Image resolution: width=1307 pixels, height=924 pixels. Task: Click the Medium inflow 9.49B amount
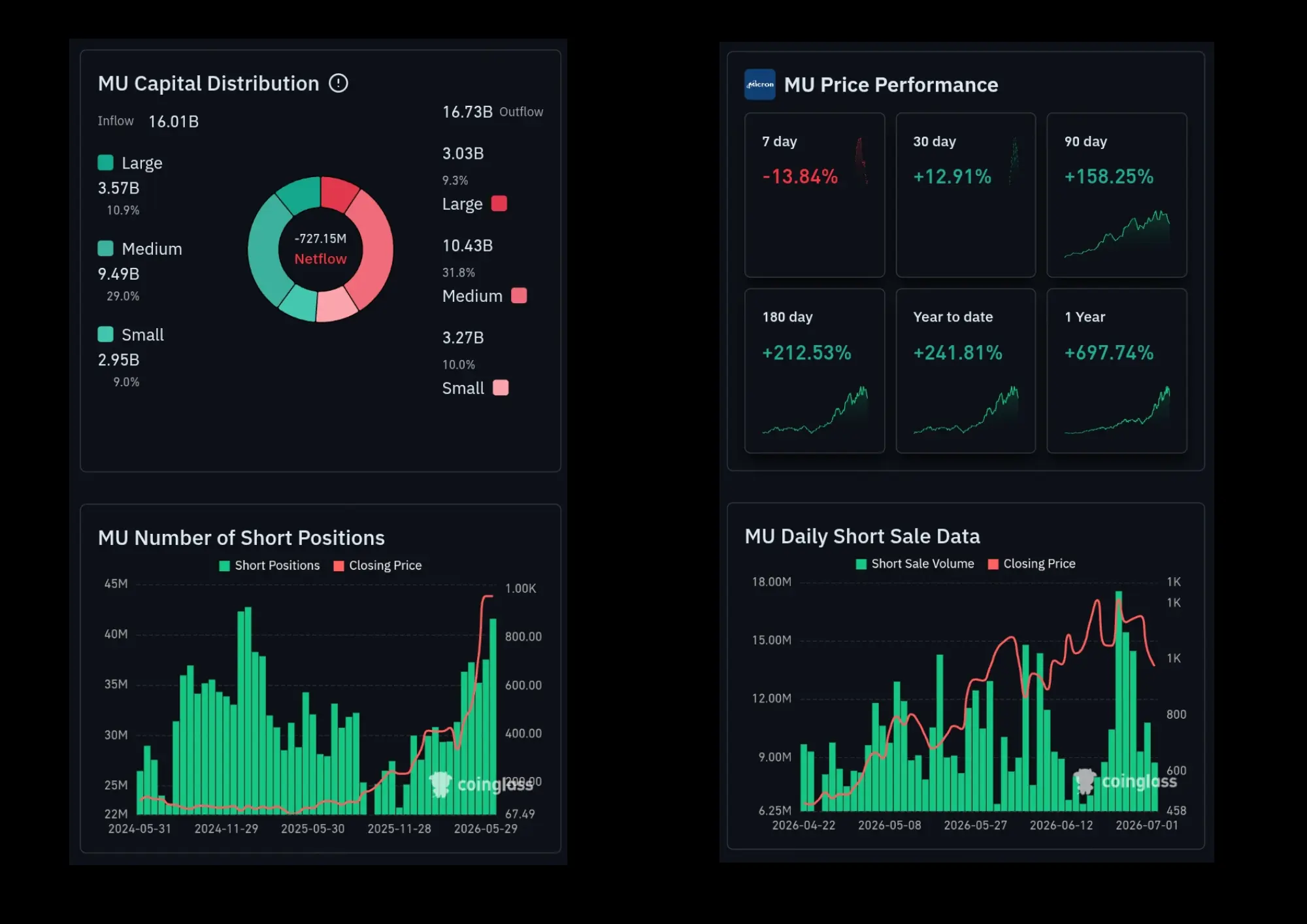pyautogui.click(x=118, y=274)
